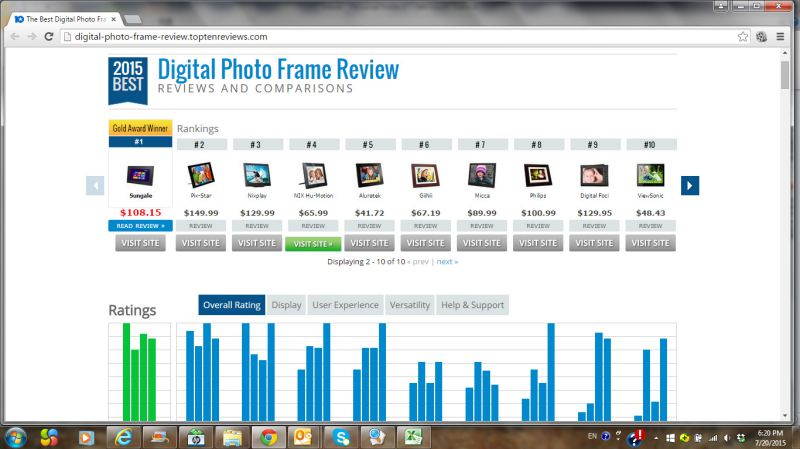Open the Chrome hamburger menu
Image resolution: width=800 pixels, height=449 pixels.
(x=780, y=36)
